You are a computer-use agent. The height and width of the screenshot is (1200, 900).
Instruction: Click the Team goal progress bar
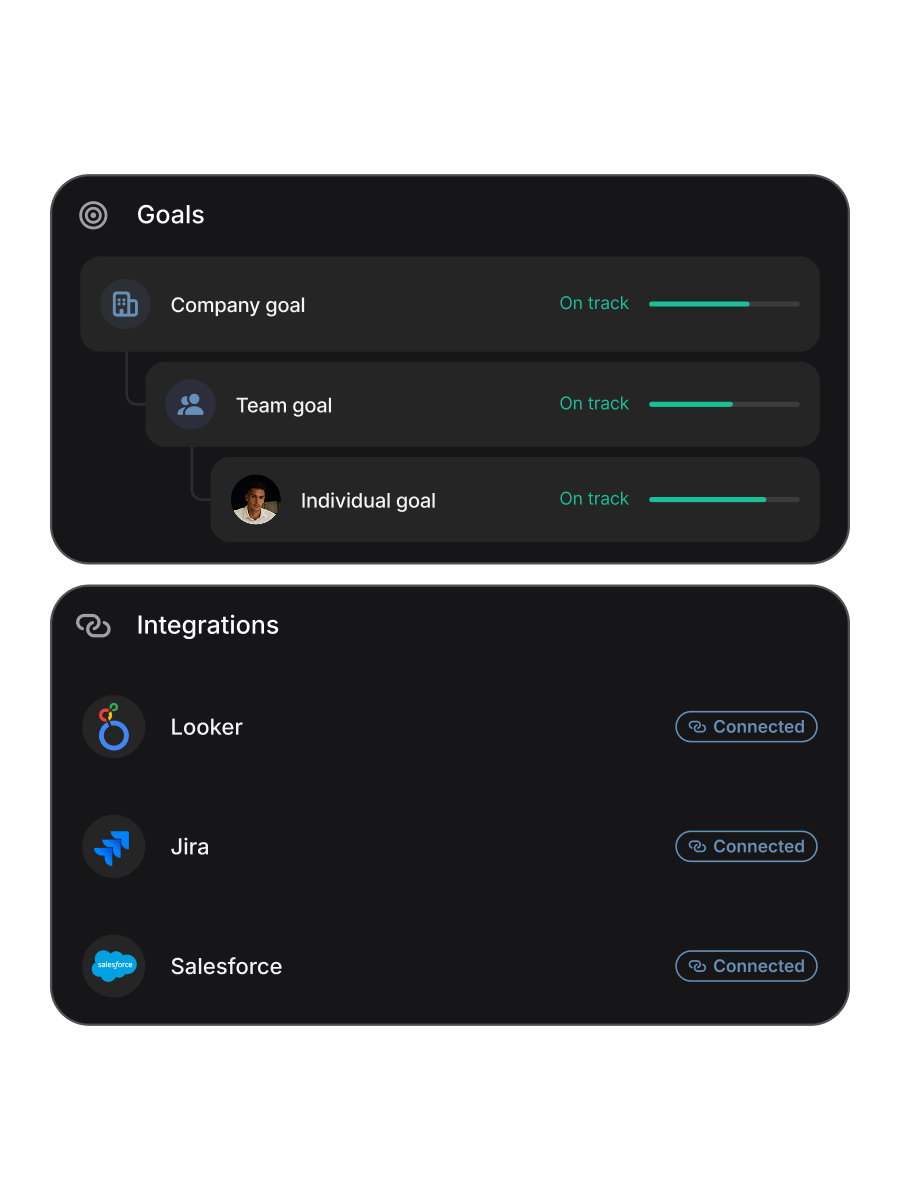point(724,404)
